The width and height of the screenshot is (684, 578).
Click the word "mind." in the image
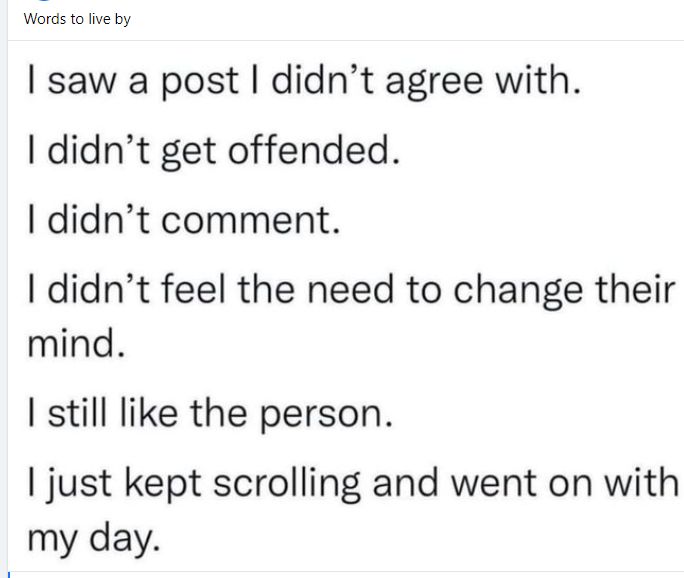pos(77,345)
